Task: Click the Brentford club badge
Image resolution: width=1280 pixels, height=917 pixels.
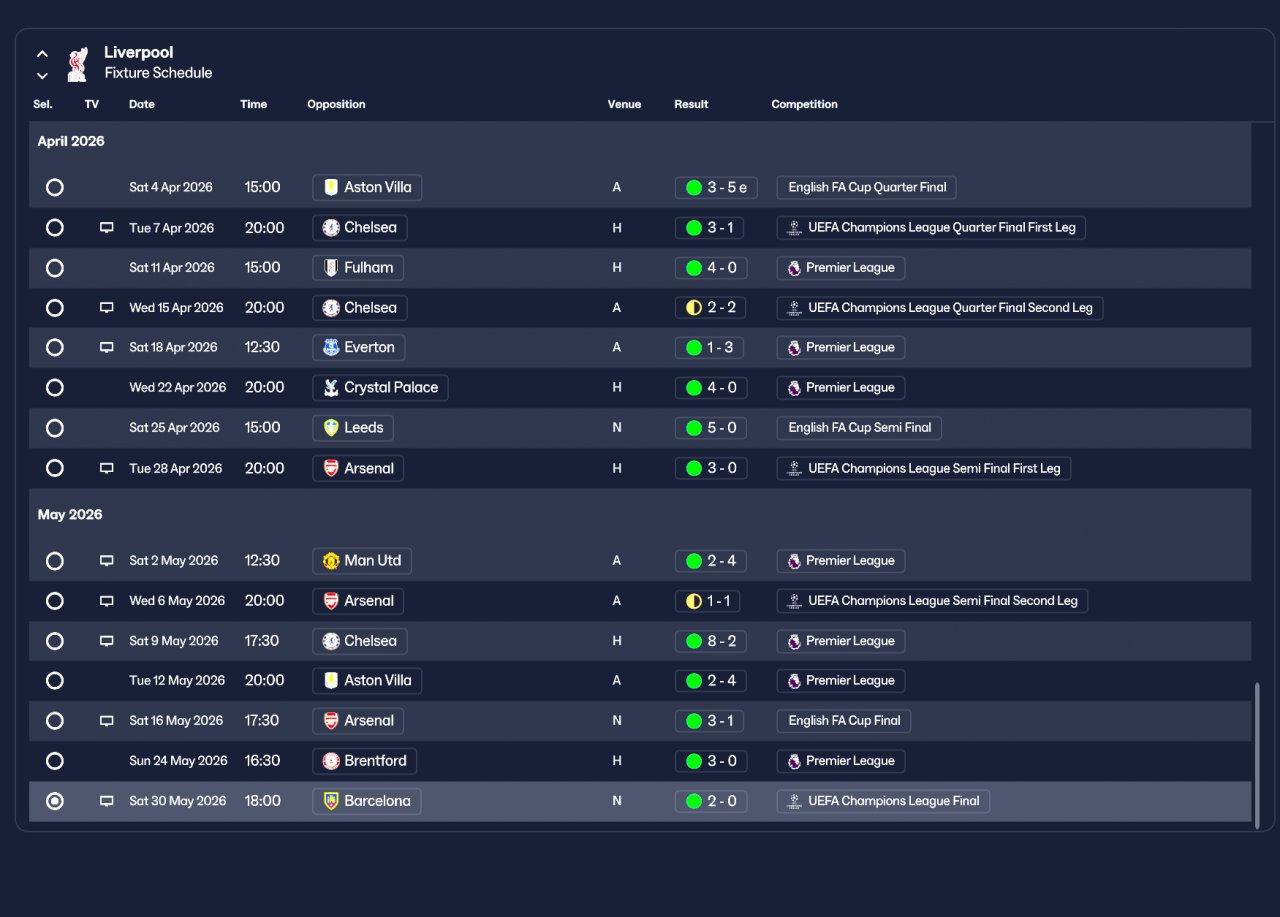Action: (x=331, y=761)
